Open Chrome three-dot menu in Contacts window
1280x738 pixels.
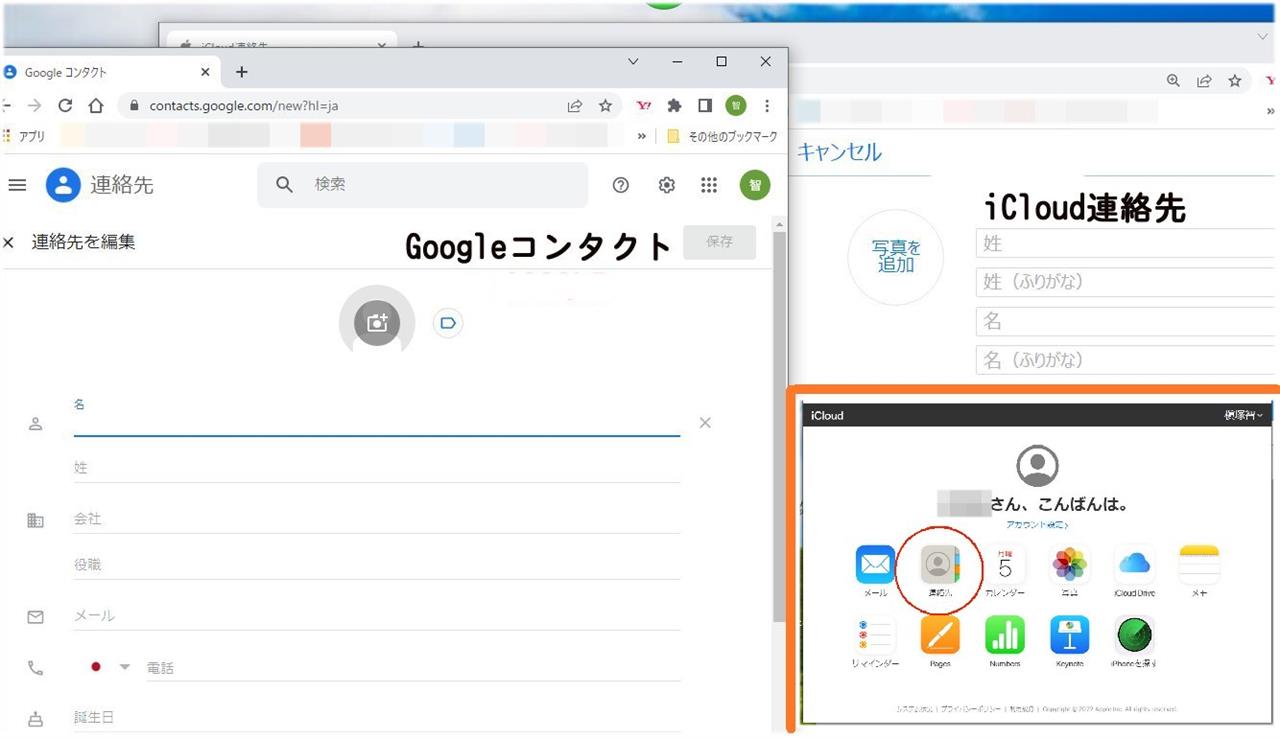coord(767,105)
